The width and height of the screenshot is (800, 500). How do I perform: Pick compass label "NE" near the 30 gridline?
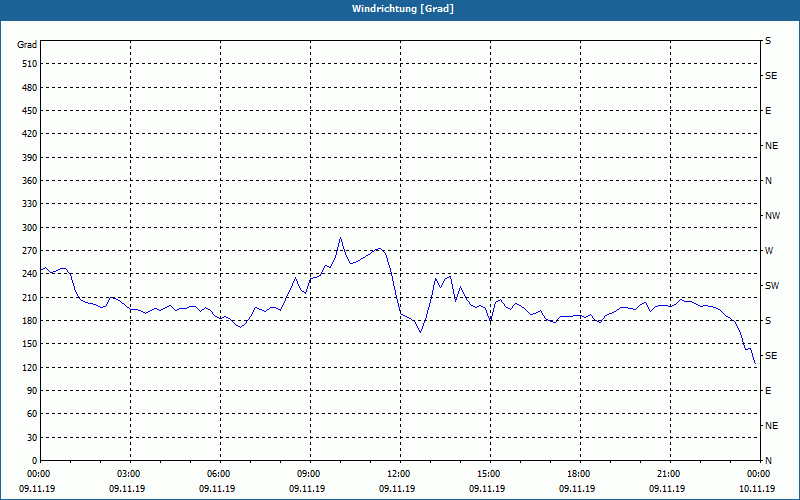click(771, 426)
